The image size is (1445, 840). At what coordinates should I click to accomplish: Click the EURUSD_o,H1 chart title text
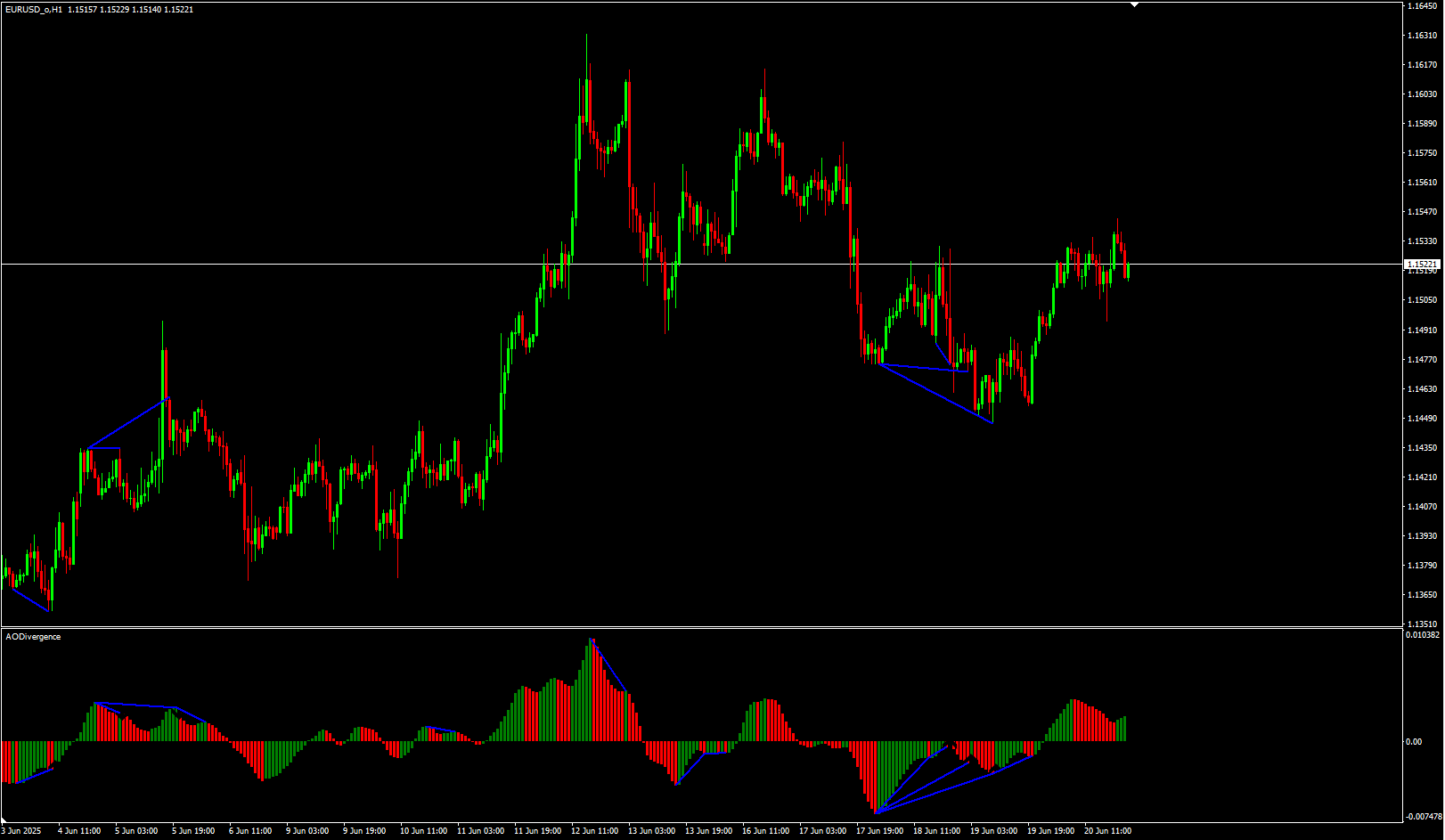[x=34, y=9]
